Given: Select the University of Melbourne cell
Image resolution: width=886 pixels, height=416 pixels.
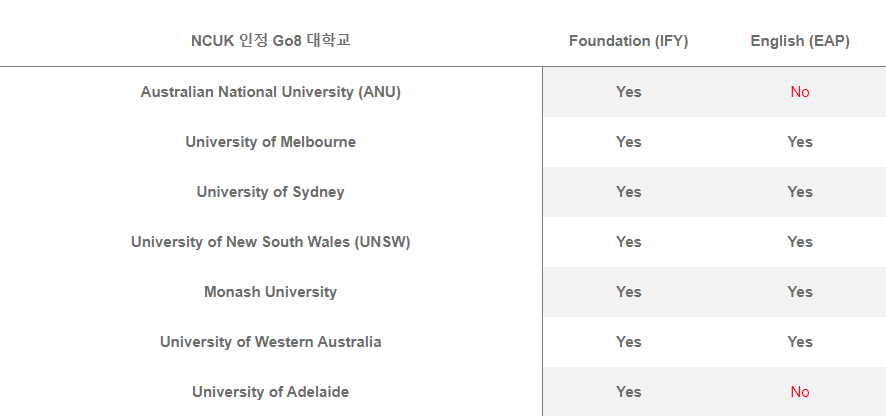Looking at the screenshot, I should (x=271, y=142).
